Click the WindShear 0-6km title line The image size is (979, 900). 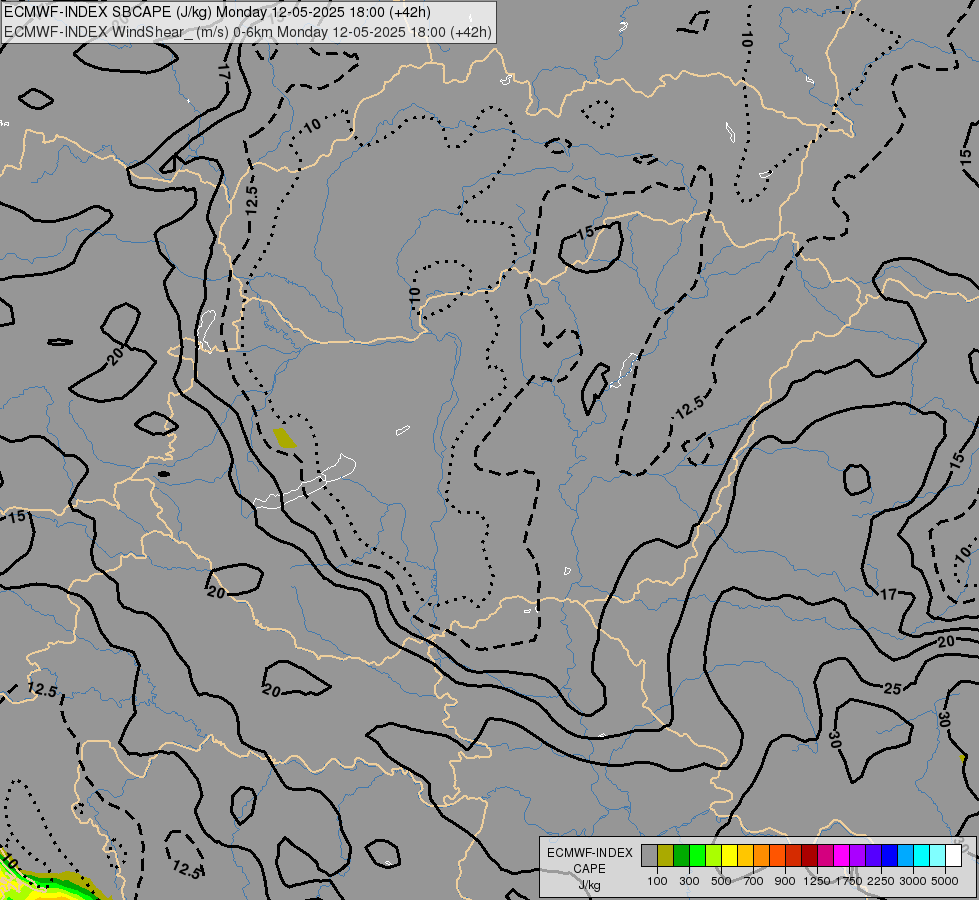tap(248, 32)
